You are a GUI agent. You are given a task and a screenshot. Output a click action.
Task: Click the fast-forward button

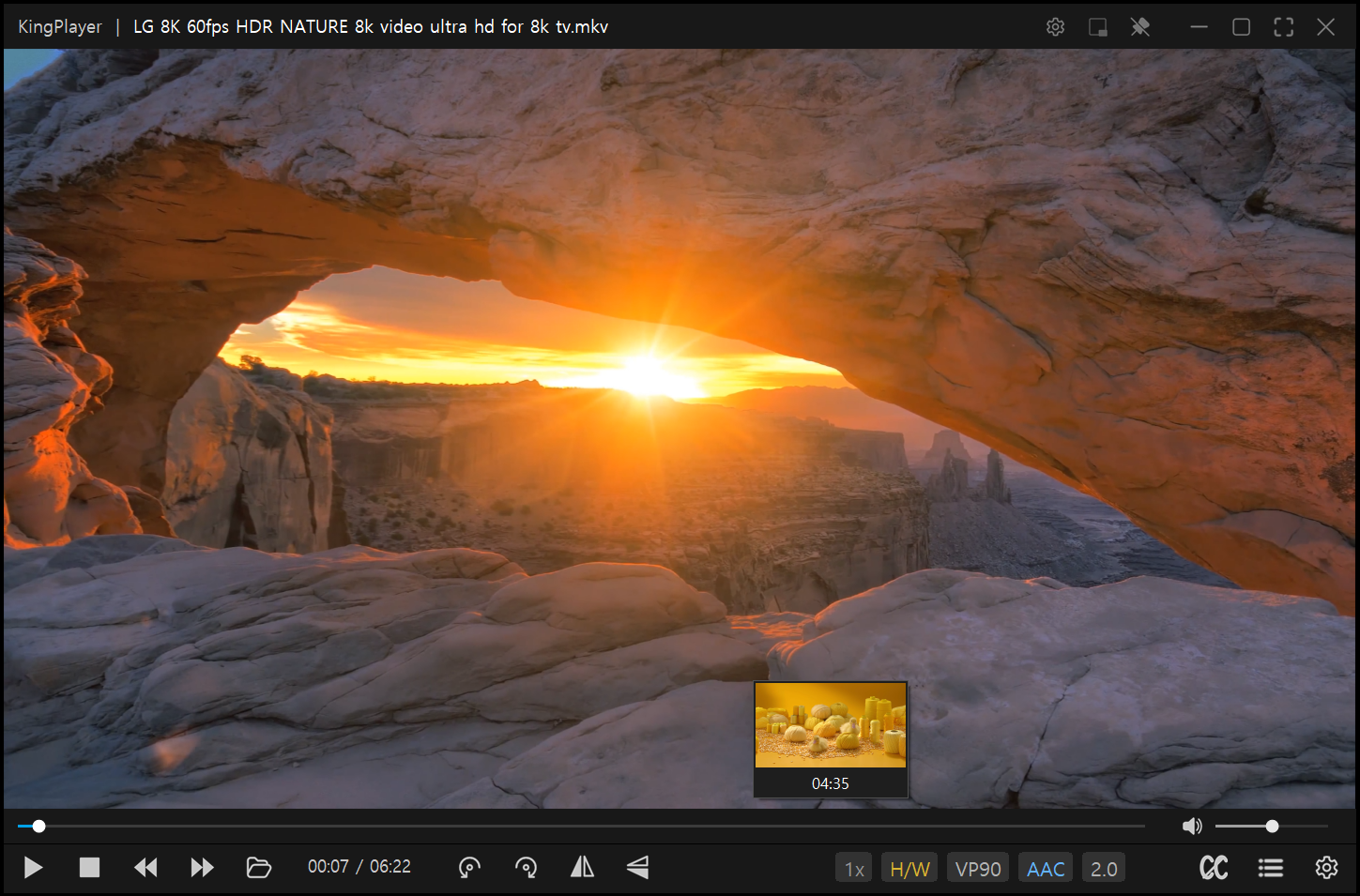click(202, 868)
